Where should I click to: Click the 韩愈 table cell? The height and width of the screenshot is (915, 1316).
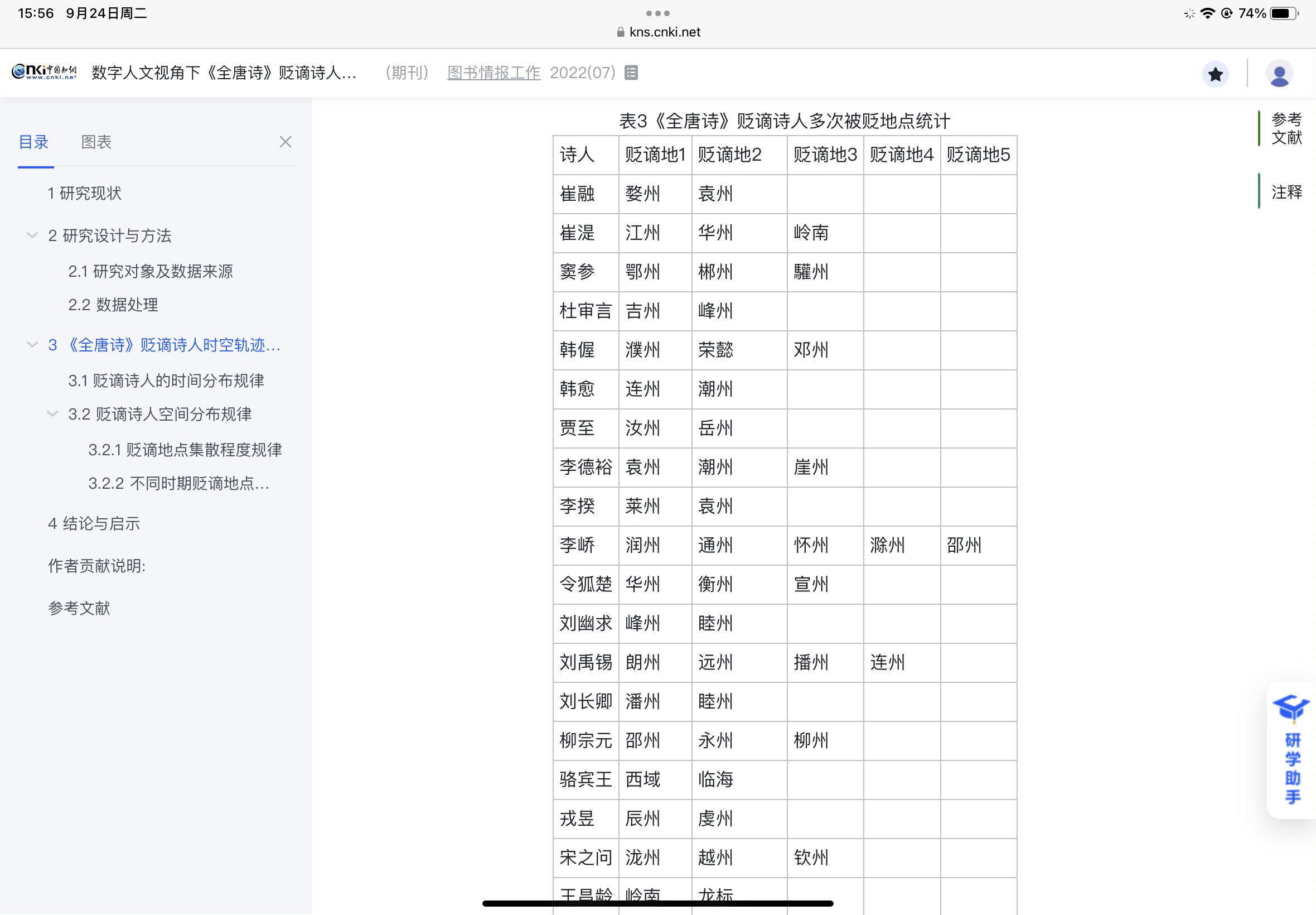click(x=586, y=389)
